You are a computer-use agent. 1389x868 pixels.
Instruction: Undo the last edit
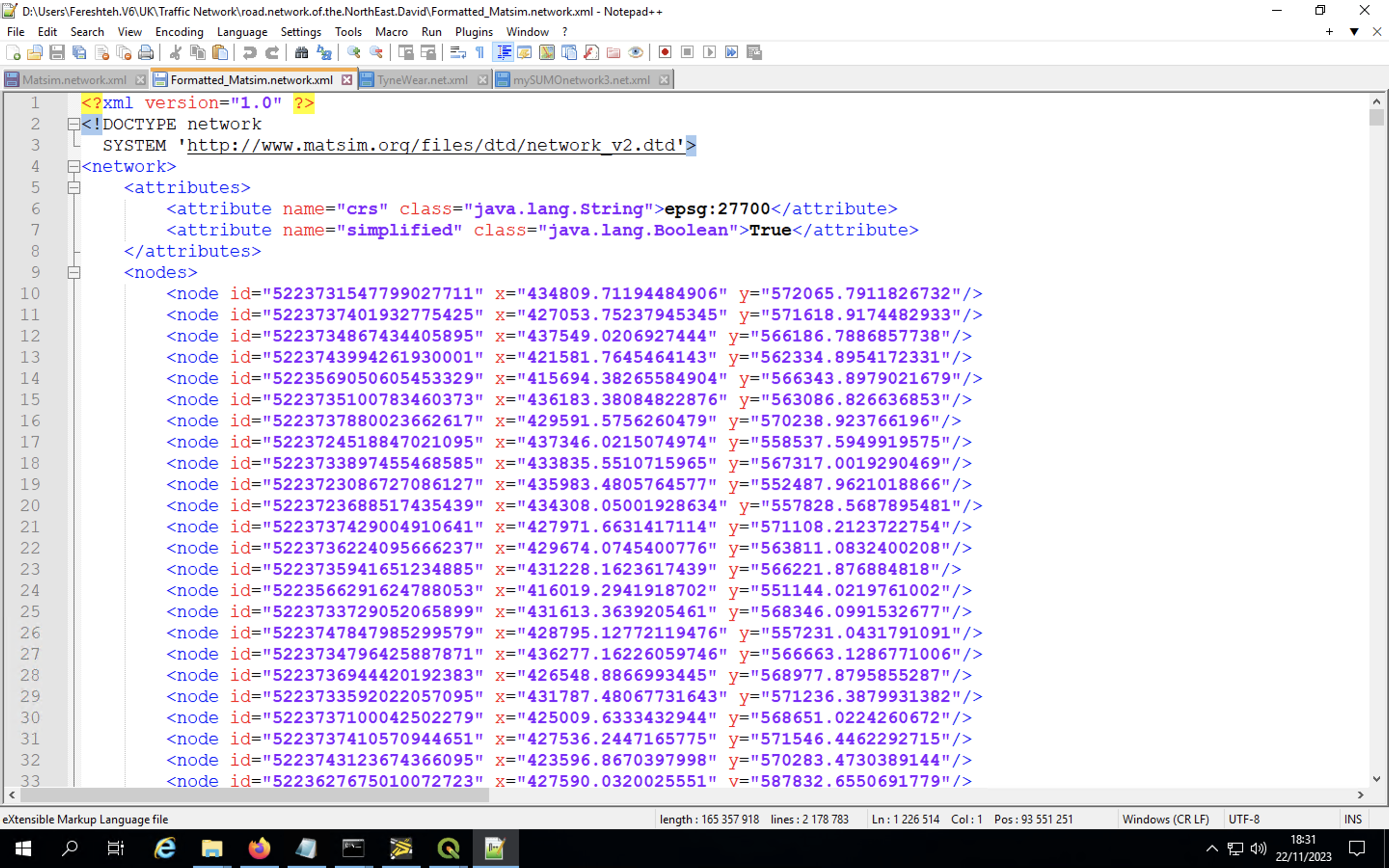tap(250, 52)
